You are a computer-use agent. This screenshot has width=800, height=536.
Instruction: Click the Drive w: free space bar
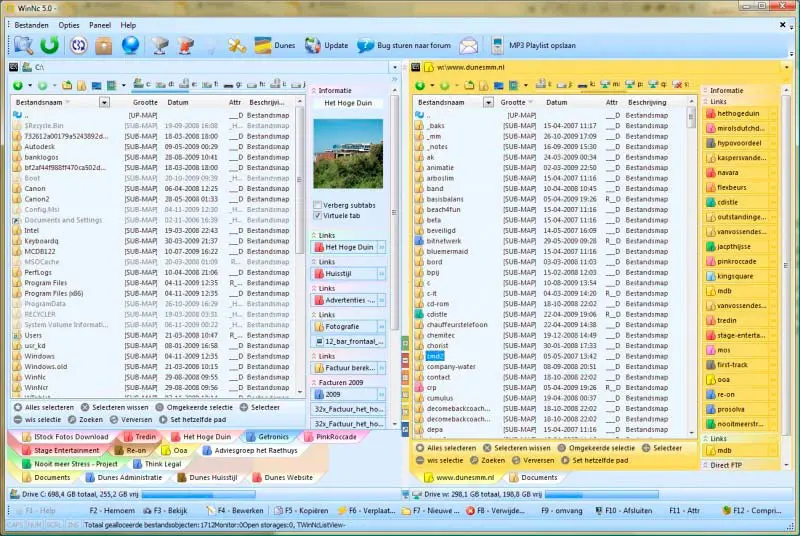coord(602,494)
